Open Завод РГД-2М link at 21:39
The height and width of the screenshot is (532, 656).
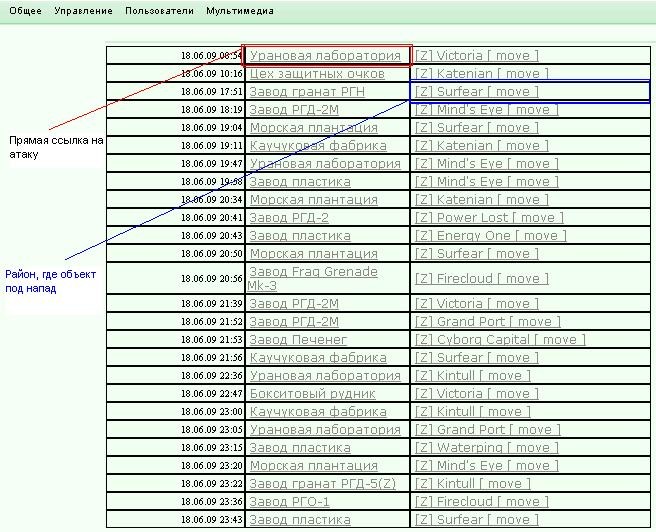pos(294,304)
